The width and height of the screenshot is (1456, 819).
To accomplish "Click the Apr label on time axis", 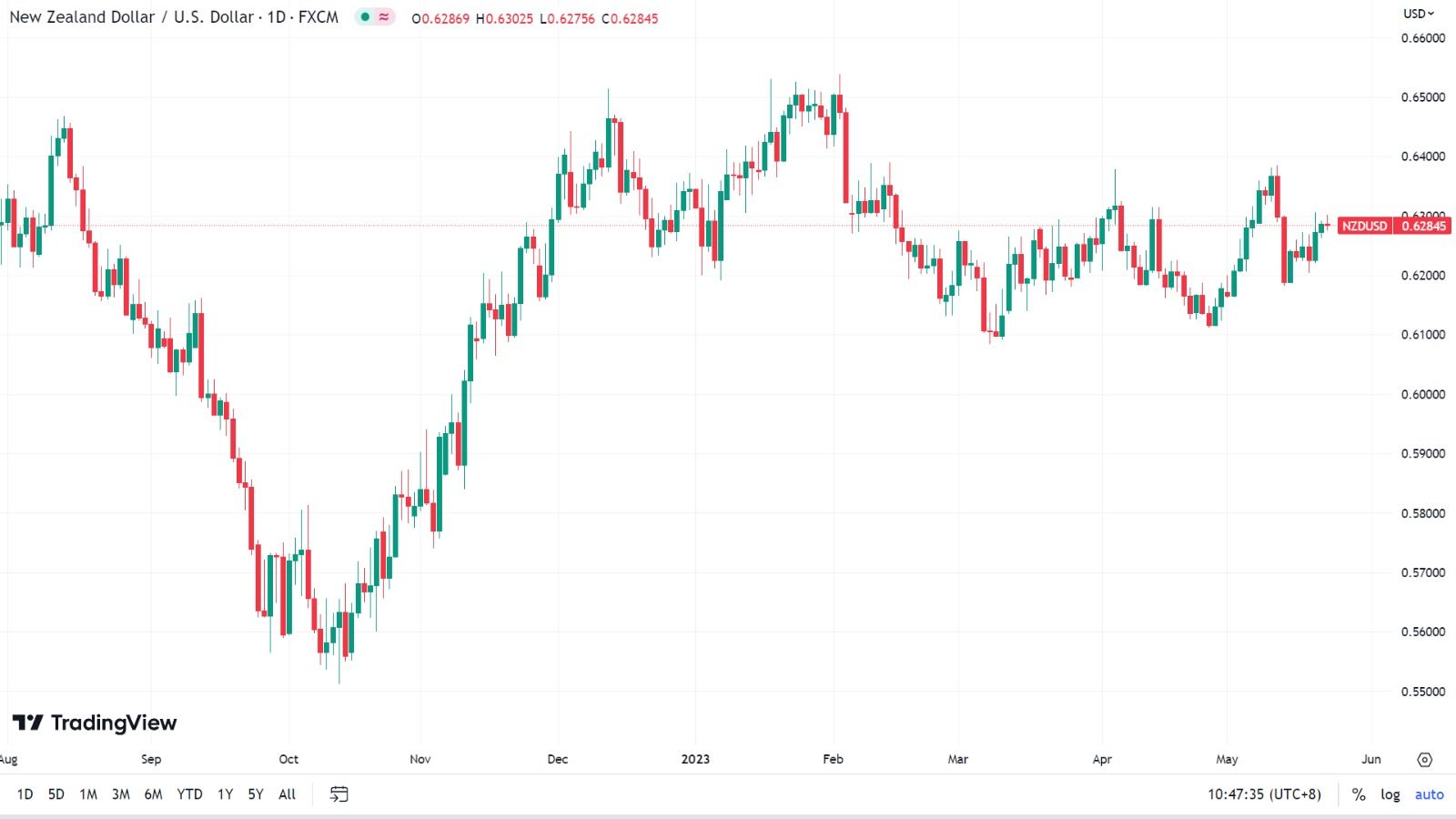I will (1102, 759).
